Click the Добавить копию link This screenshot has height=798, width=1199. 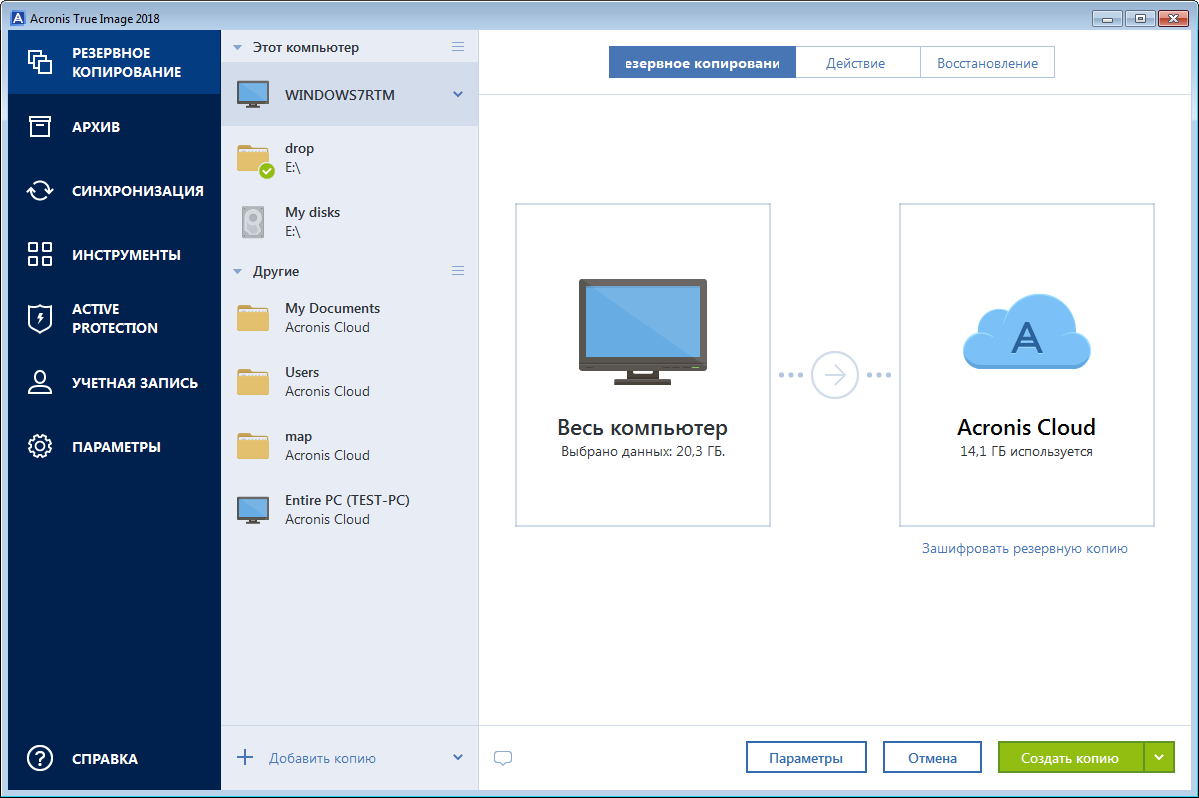click(322, 758)
